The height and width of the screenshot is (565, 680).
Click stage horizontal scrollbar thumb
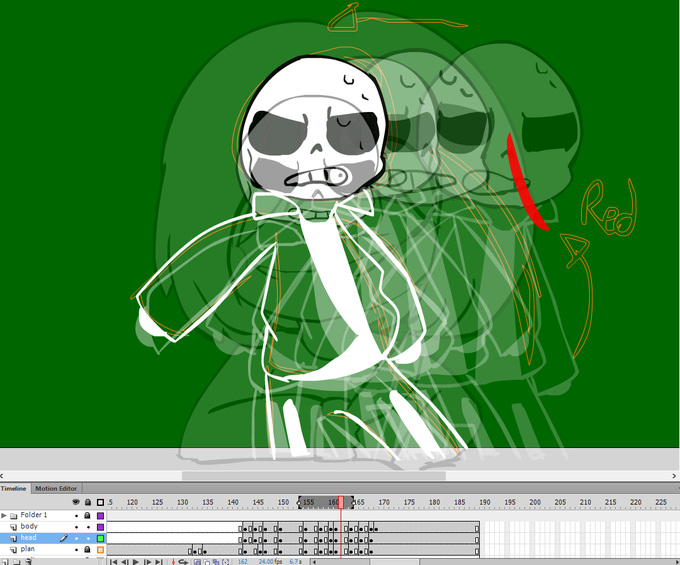click(314, 476)
